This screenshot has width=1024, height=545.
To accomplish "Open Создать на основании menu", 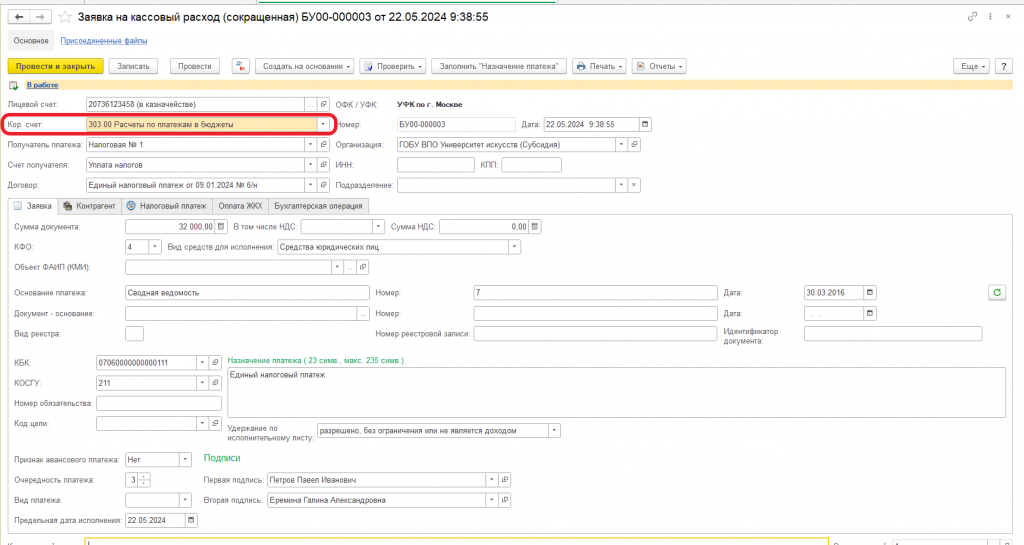I will coord(304,66).
